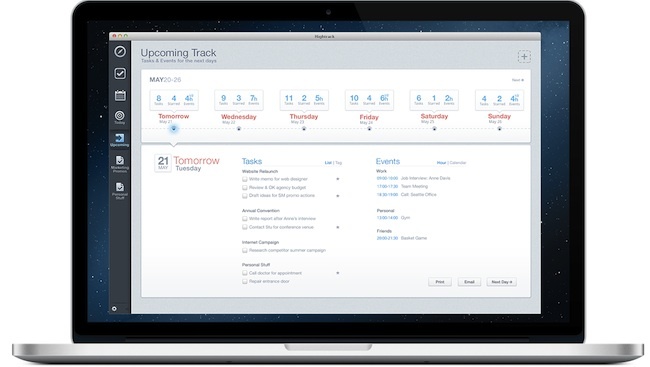Viewport: 650px width, 367px height.
Task: Open the Today target icon
Action: pyautogui.click(x=119, y=117)
